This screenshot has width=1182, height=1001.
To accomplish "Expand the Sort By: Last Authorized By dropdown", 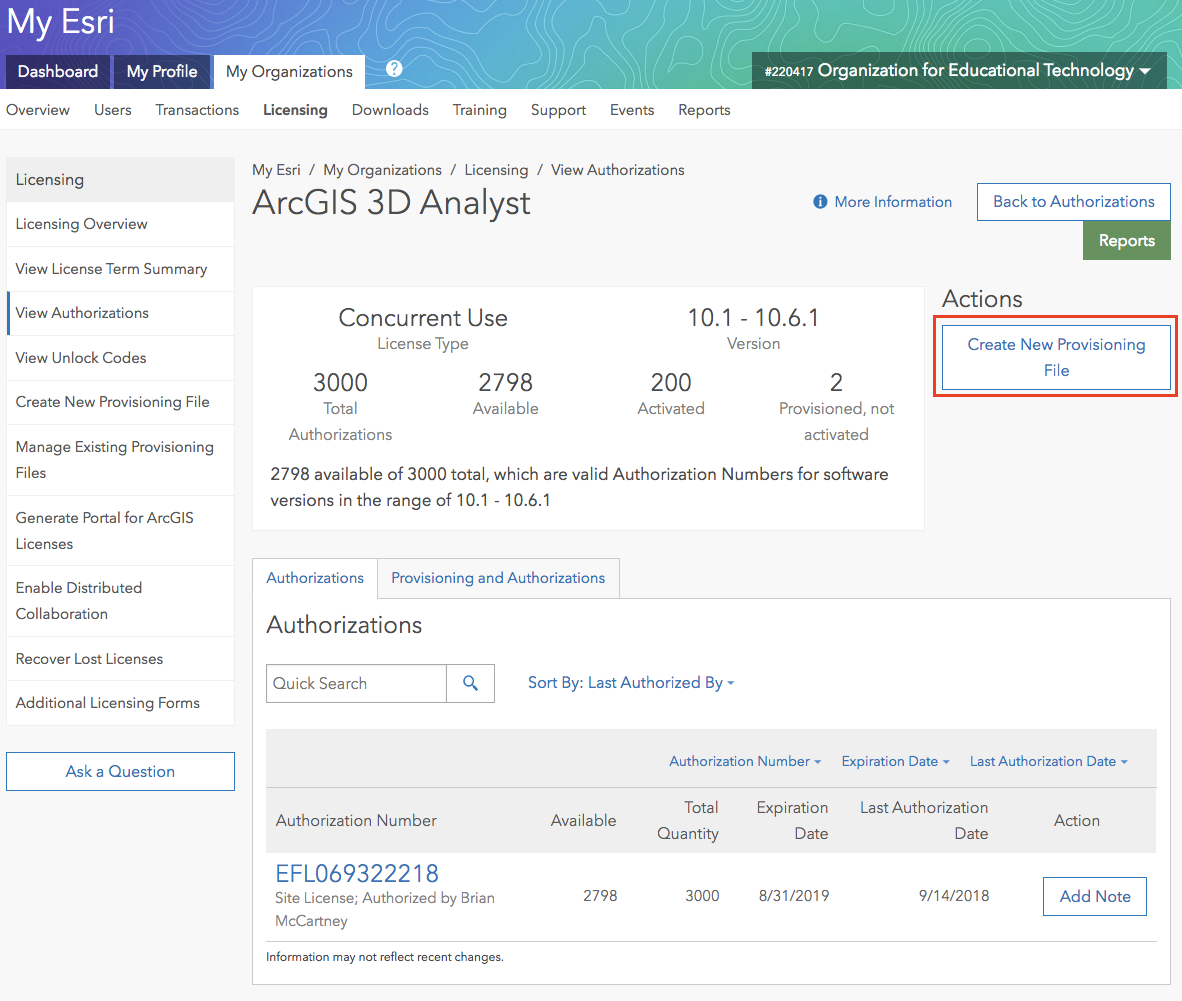I will click(631, 683).
